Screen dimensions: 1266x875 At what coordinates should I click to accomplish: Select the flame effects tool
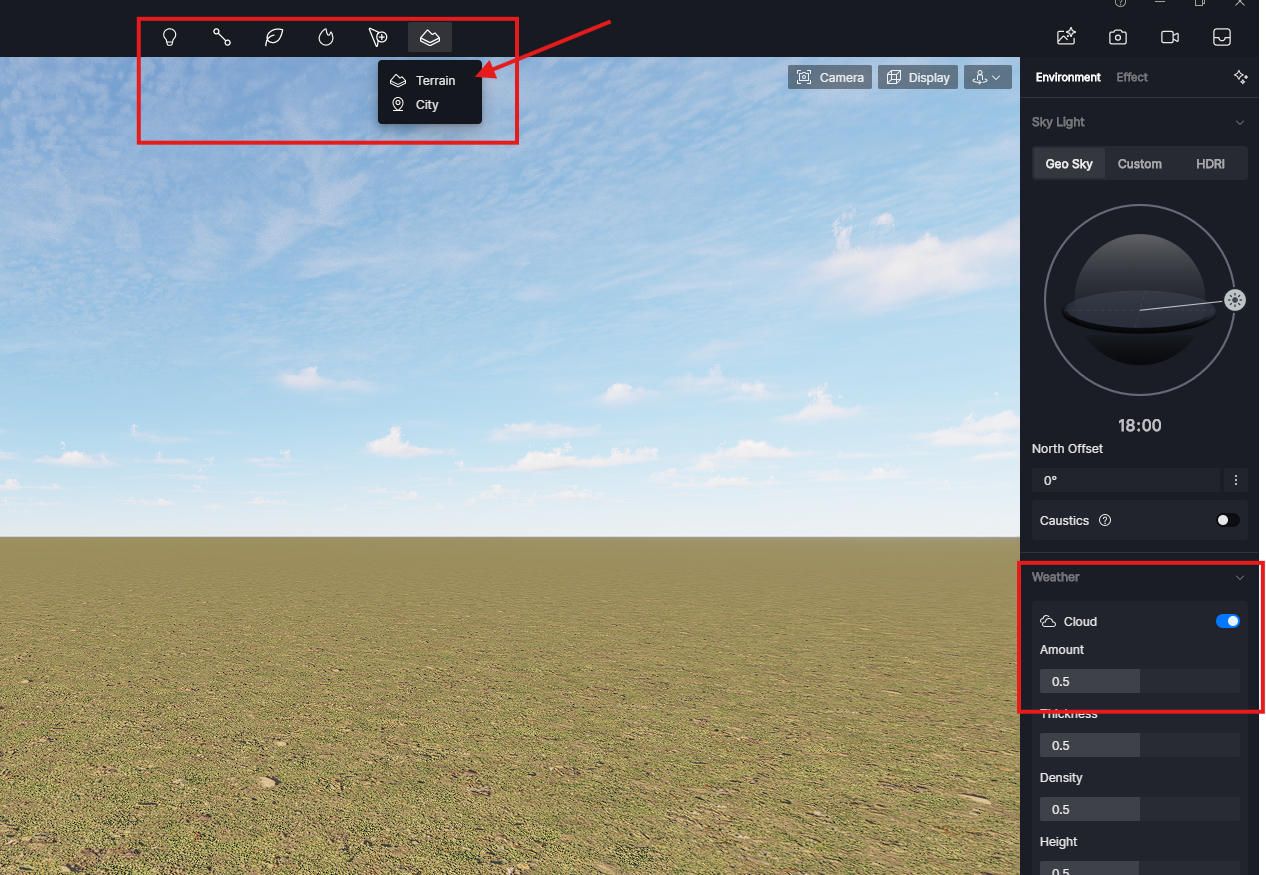coord(326,38)
